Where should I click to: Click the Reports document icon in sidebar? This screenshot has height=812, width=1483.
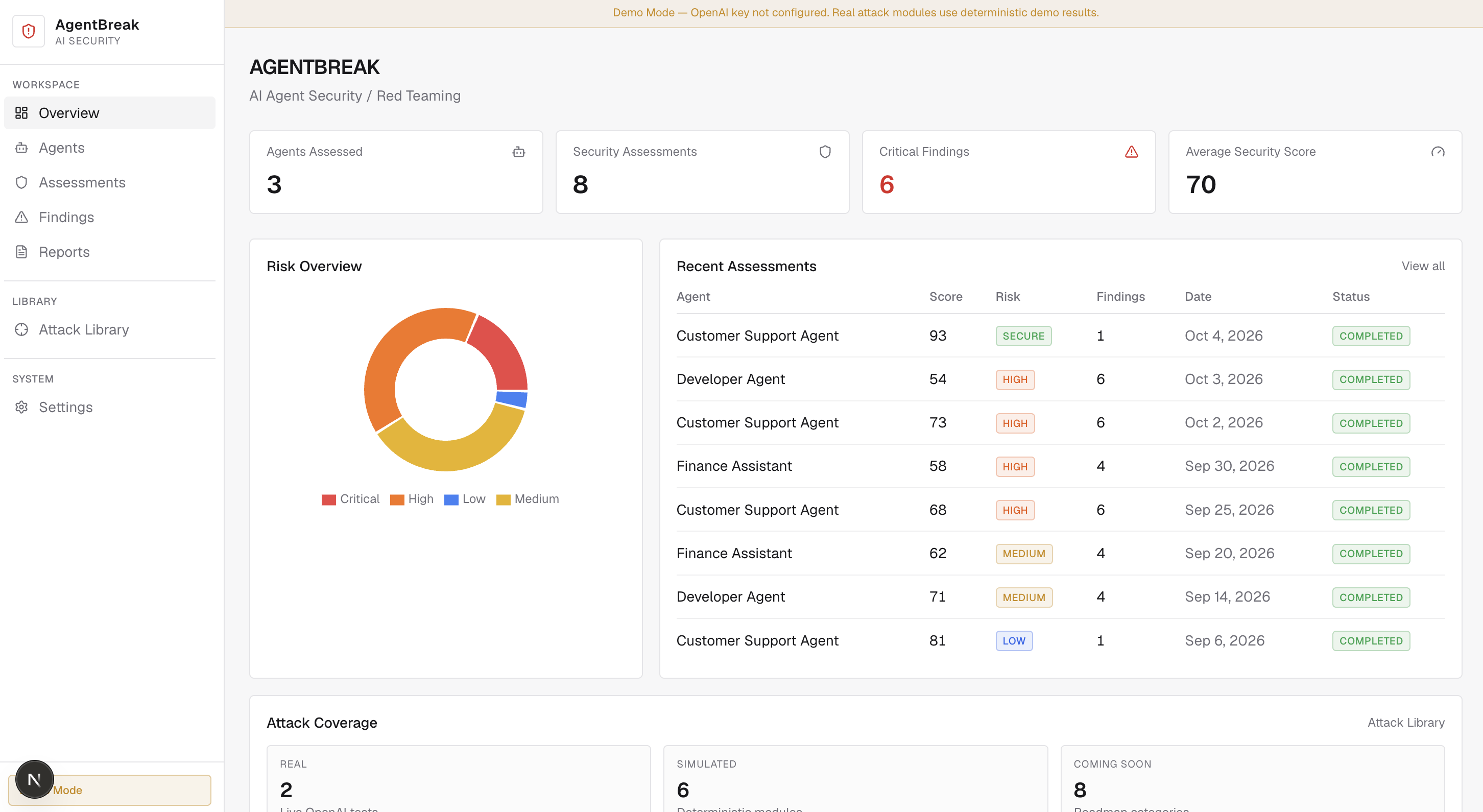click(x=21, y=252)
